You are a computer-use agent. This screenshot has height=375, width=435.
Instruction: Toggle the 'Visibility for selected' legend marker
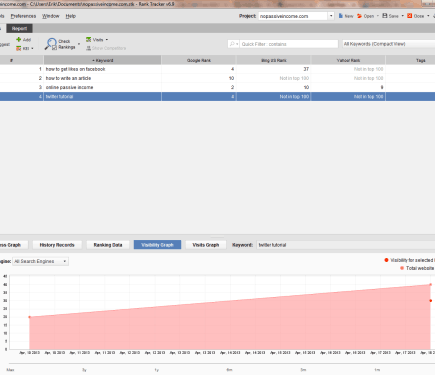[386, 260]
